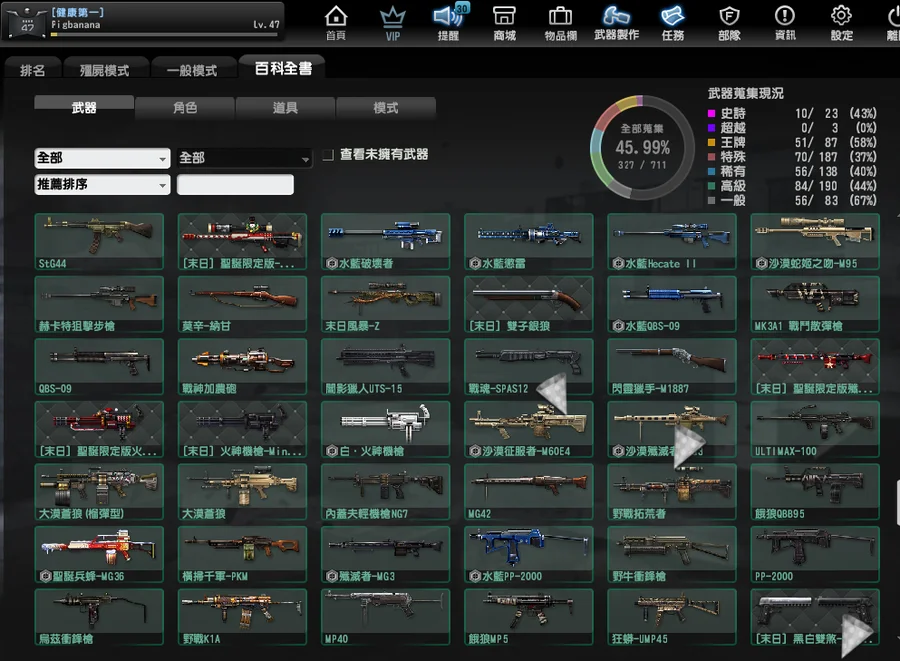
Task: Select the QBS-09 weapon card
Action: click(99, 367)
